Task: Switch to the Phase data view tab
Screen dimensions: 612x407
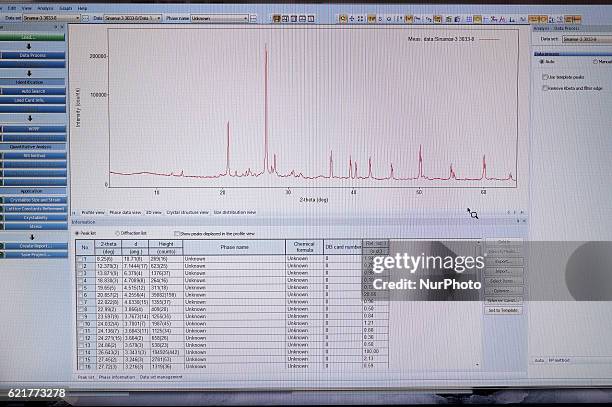Action: [x=125, y=212]
